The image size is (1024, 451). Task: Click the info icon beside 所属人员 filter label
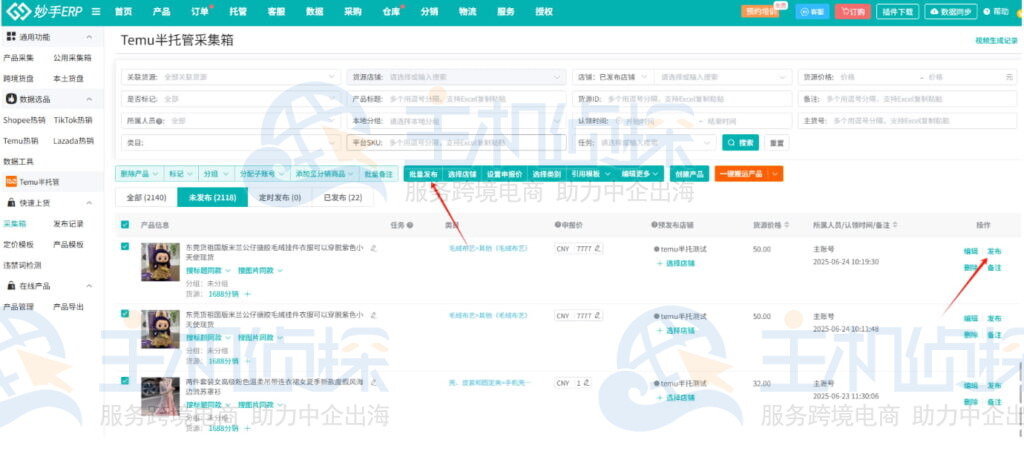159,121
